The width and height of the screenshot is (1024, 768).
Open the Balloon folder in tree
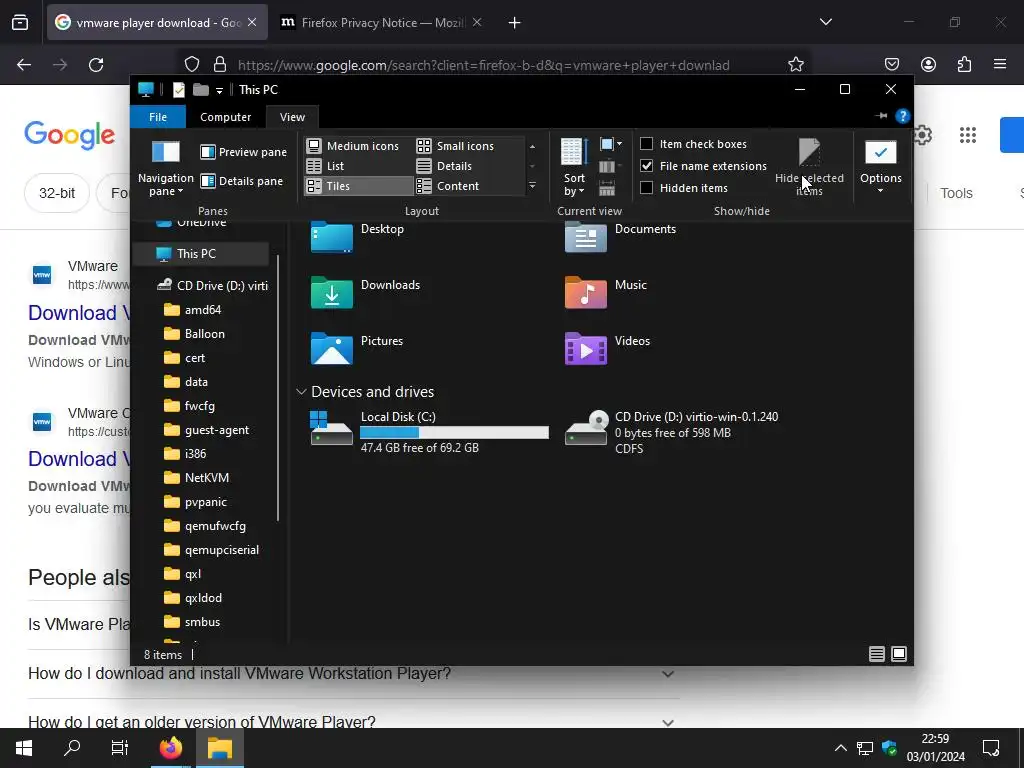pos(194,334)
